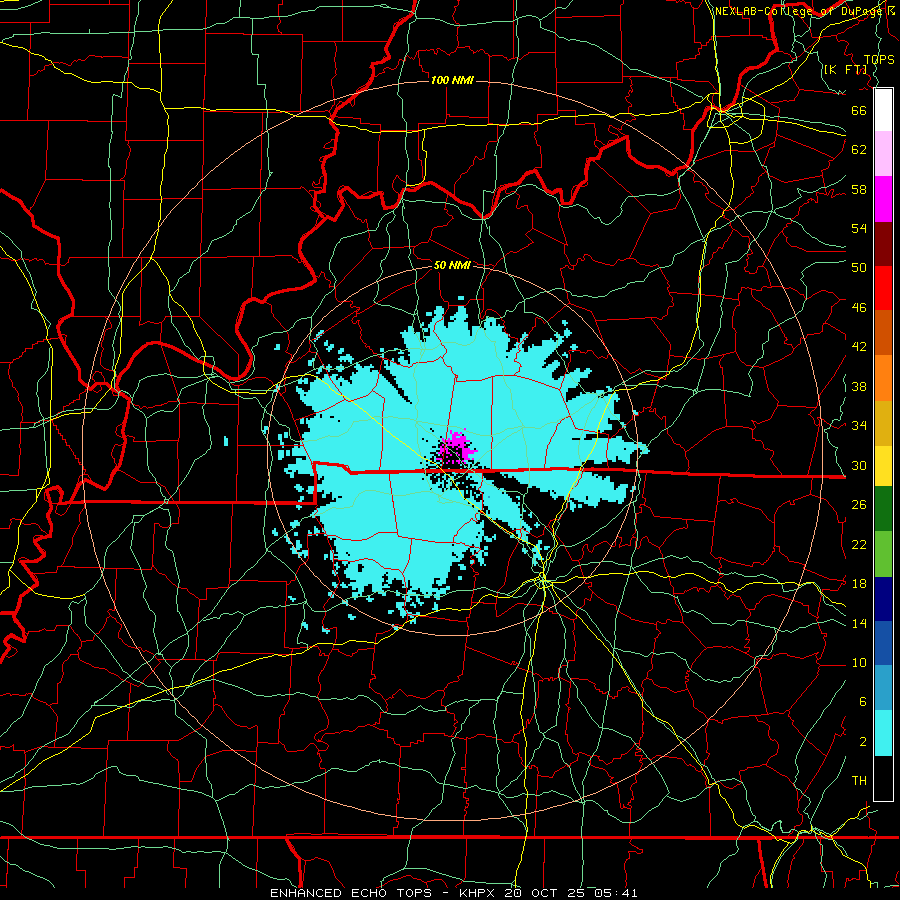Click the navy blue legend swatch
Viewport: 900px width, 900px height.
883,600
